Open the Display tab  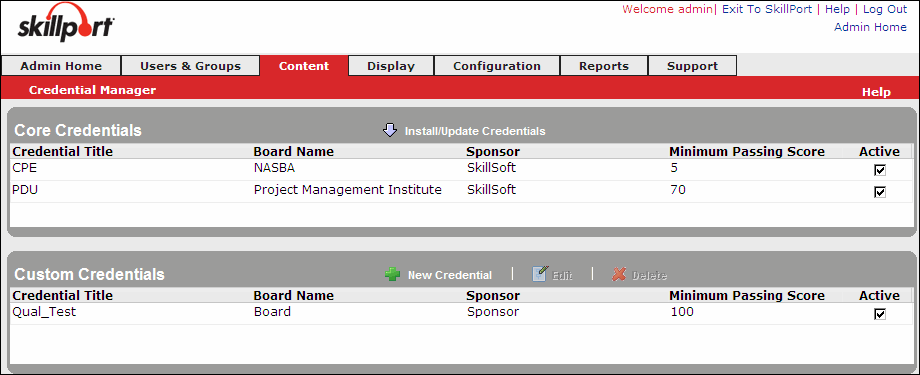(x=391, y=66)
